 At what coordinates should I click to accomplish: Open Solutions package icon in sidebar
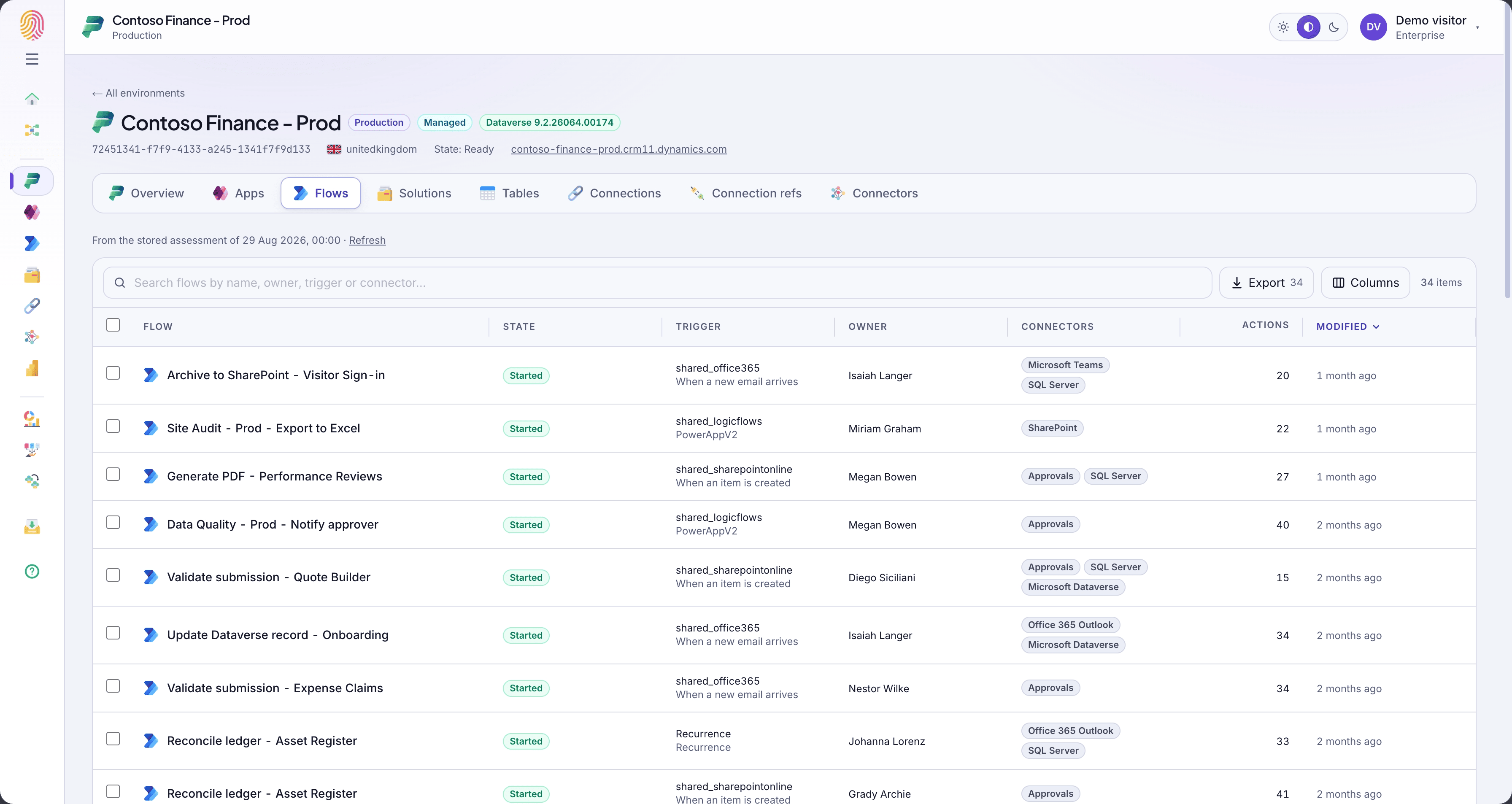(32, 275)
